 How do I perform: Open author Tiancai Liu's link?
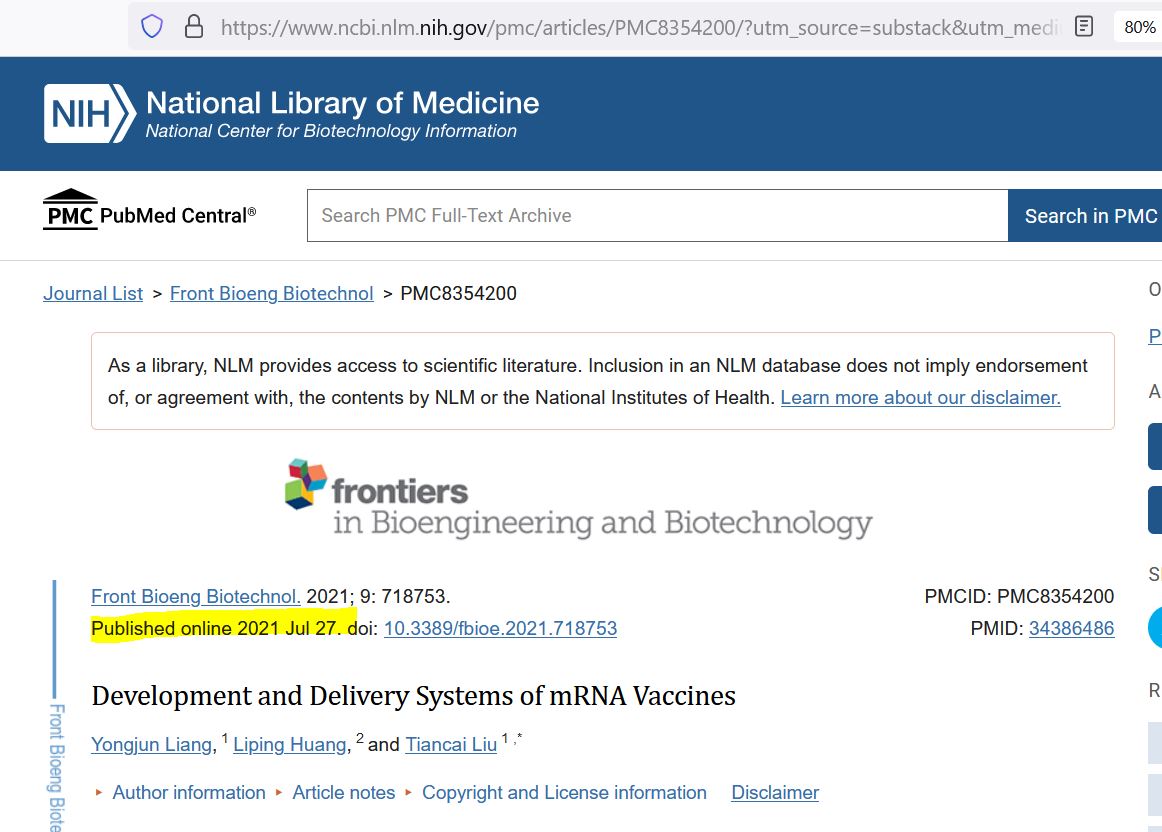tap(451, 744)
